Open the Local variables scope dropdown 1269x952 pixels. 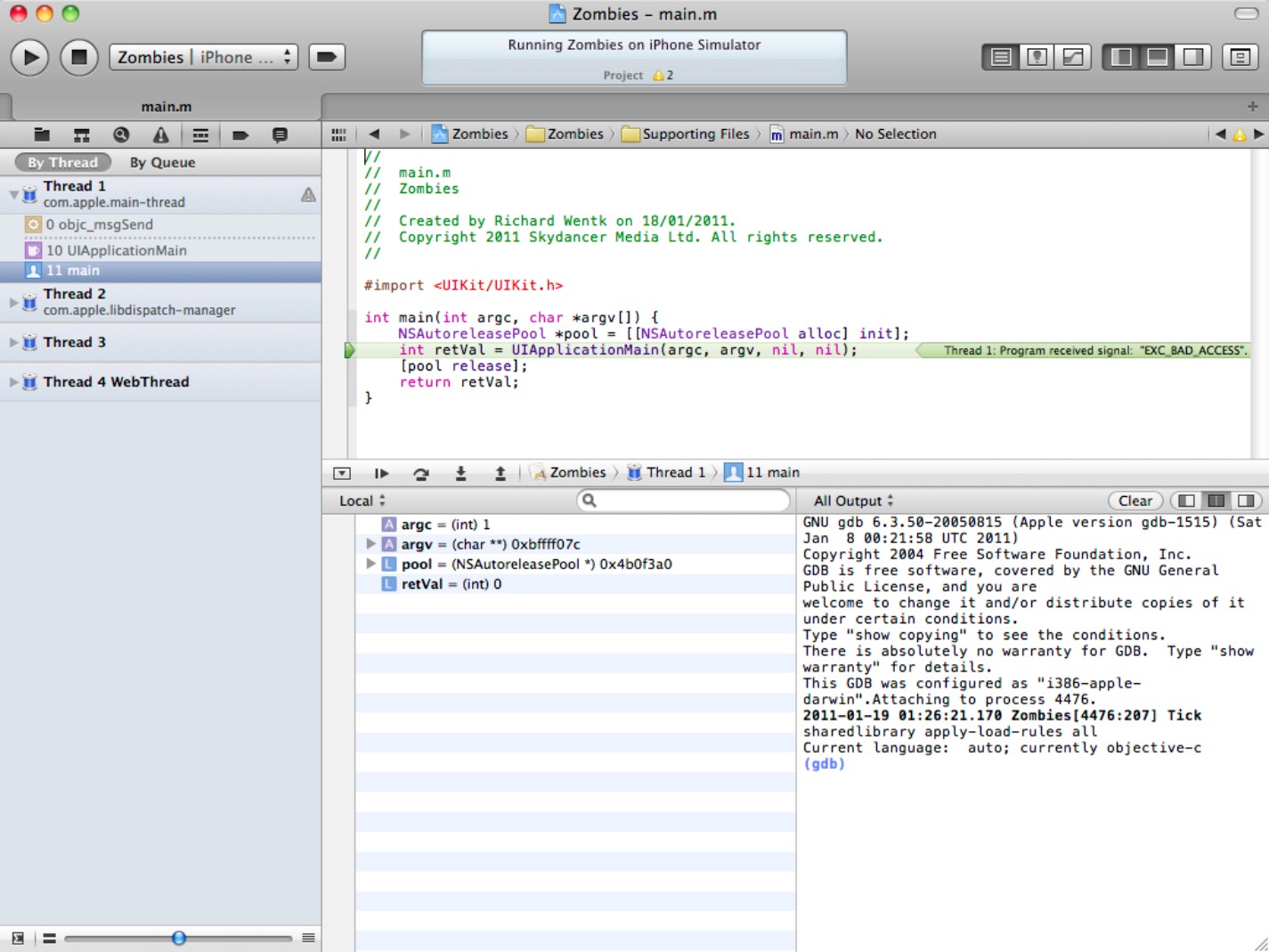click(362, 500)
